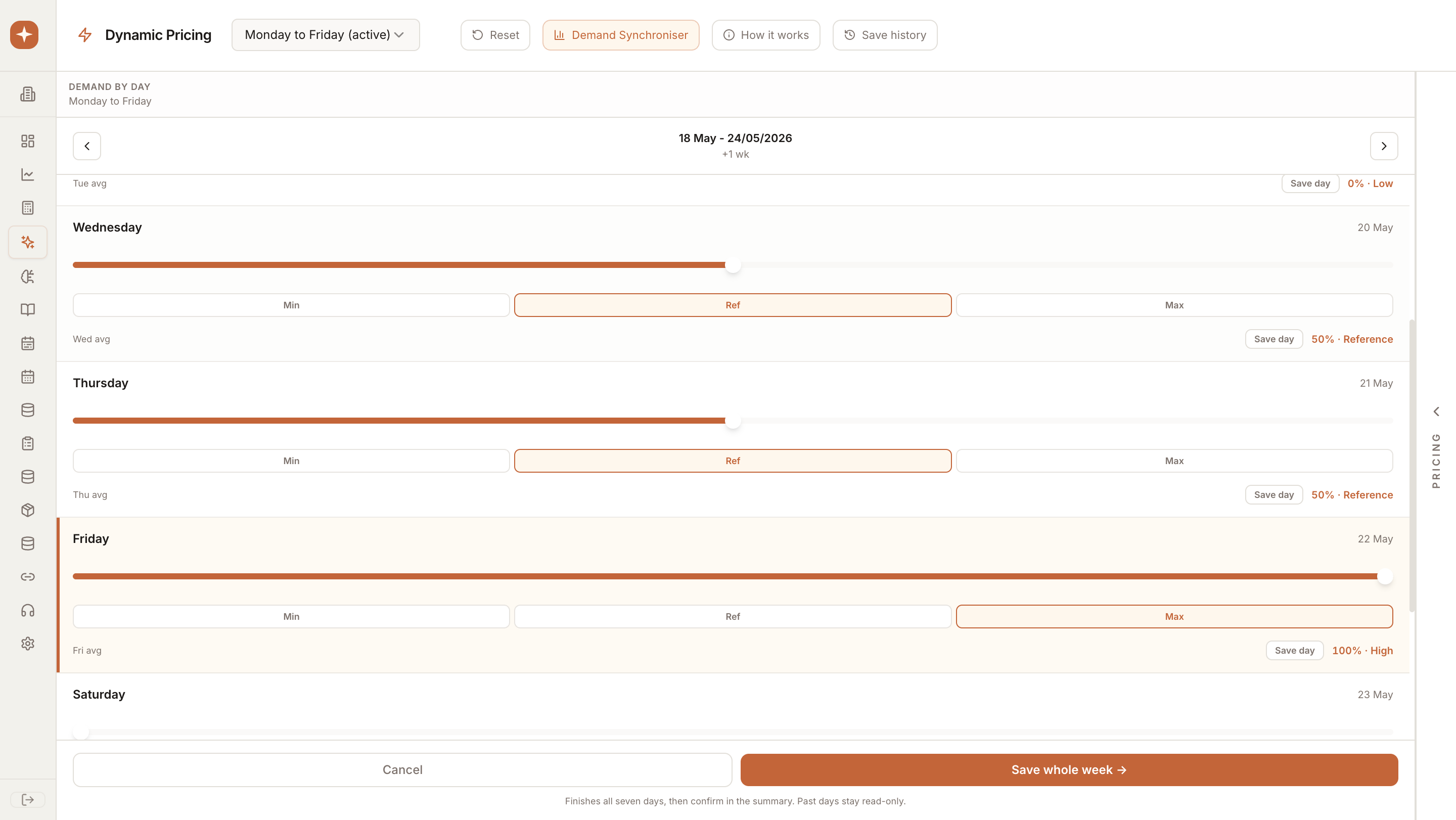Open Demand Synchroniser
The height and width of the screenshot is (820, 1456).
click(621, 35)
